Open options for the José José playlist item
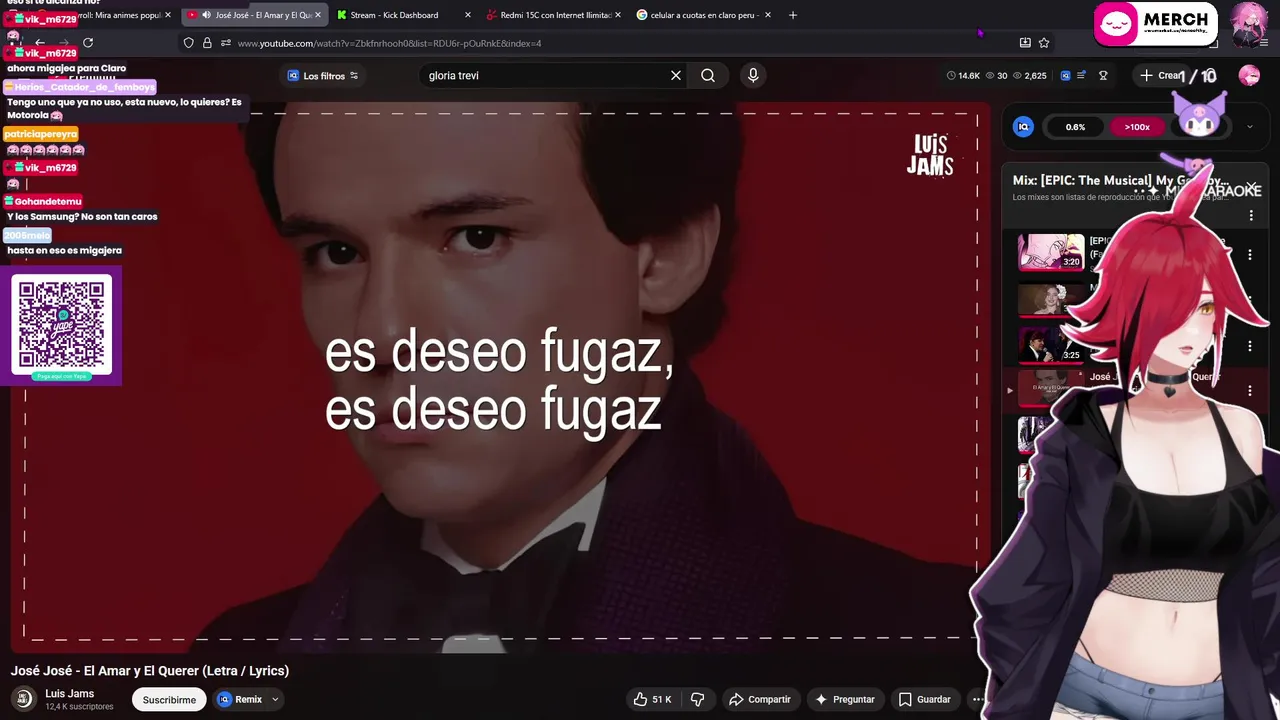 click(x=1250, y=391)
